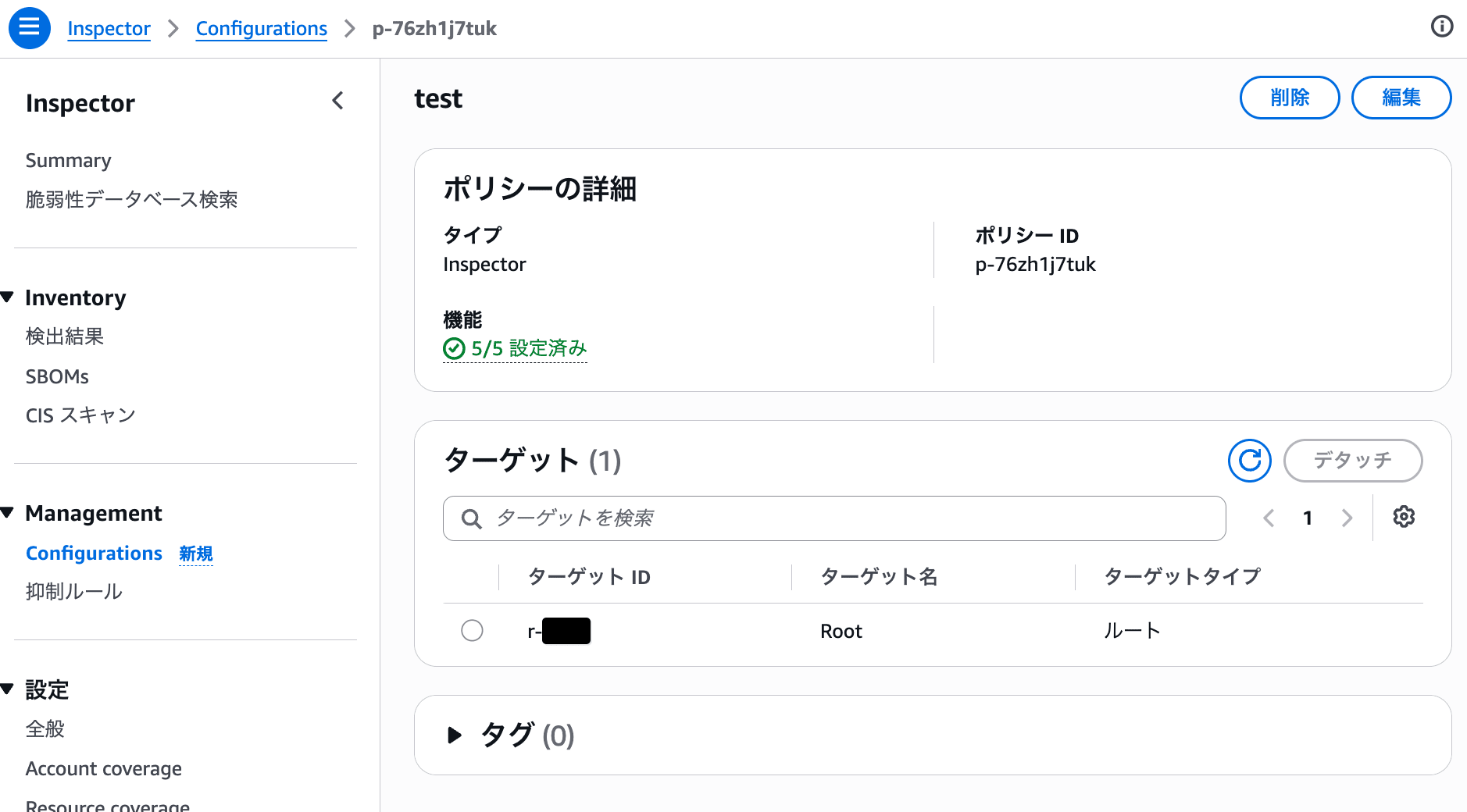Click the 削除 button
The height and width of the screenshot is (812, 1467).
tap(1290, 98)
